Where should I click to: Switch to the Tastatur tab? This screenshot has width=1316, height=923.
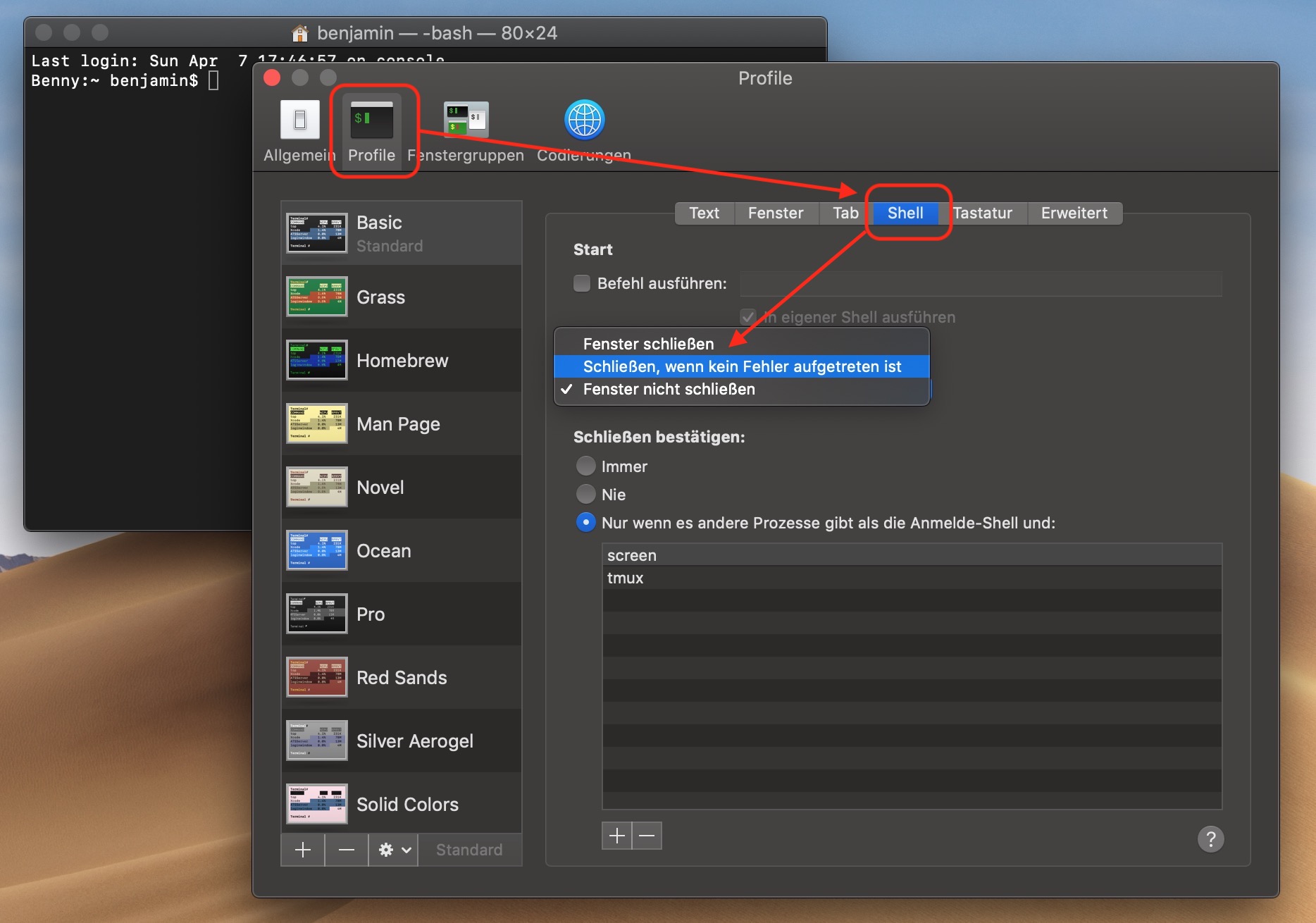pyautogui.click(x=983, y=213)
